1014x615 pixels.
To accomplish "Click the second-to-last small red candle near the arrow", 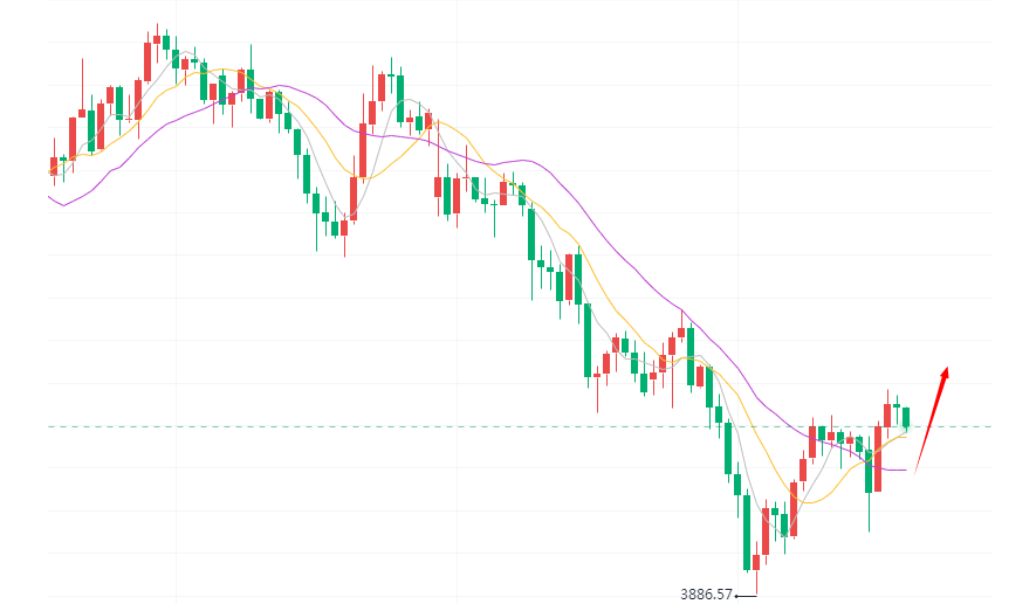I will coord(887,415).
